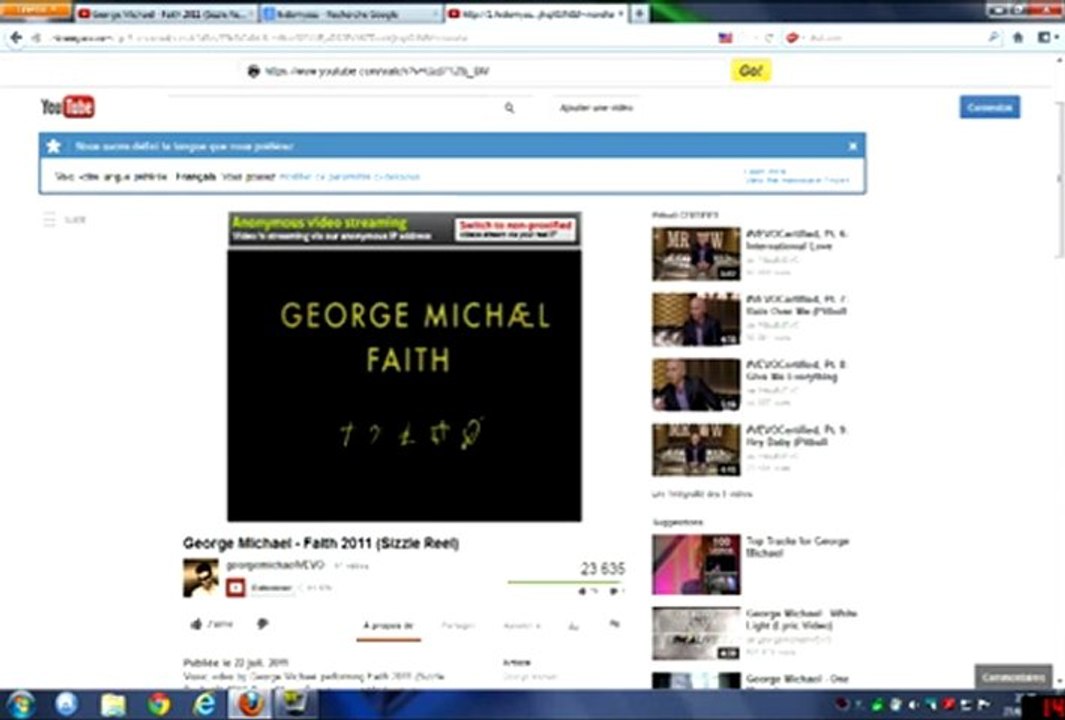Viewport: 1065px width, 720px height.
Task: Open VEVOCertified Pt. 7 Rain Over Me thumbnail
Action: click(x=696, y=319)
